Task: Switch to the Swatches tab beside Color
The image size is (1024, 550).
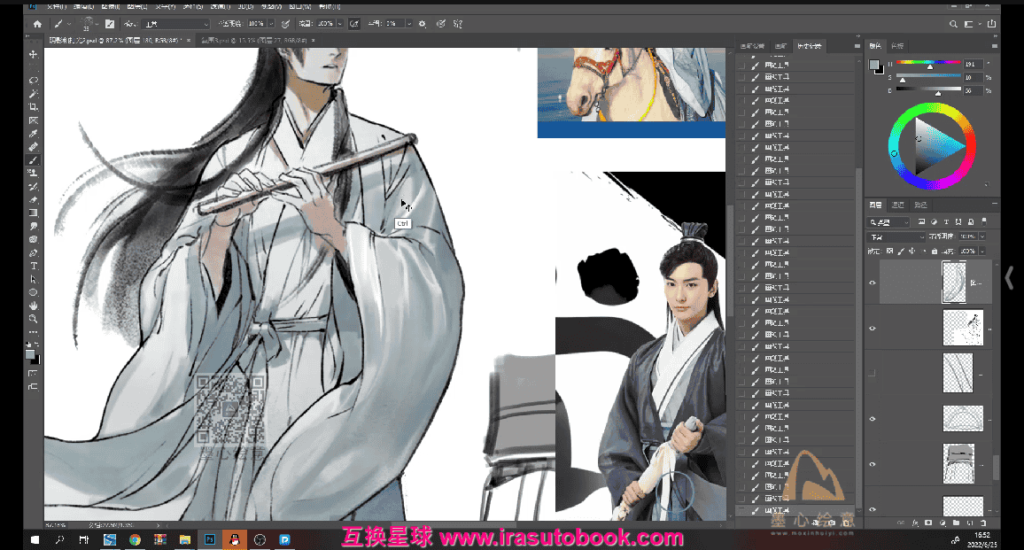Action: pyautogui.click(x=897, y=46)
